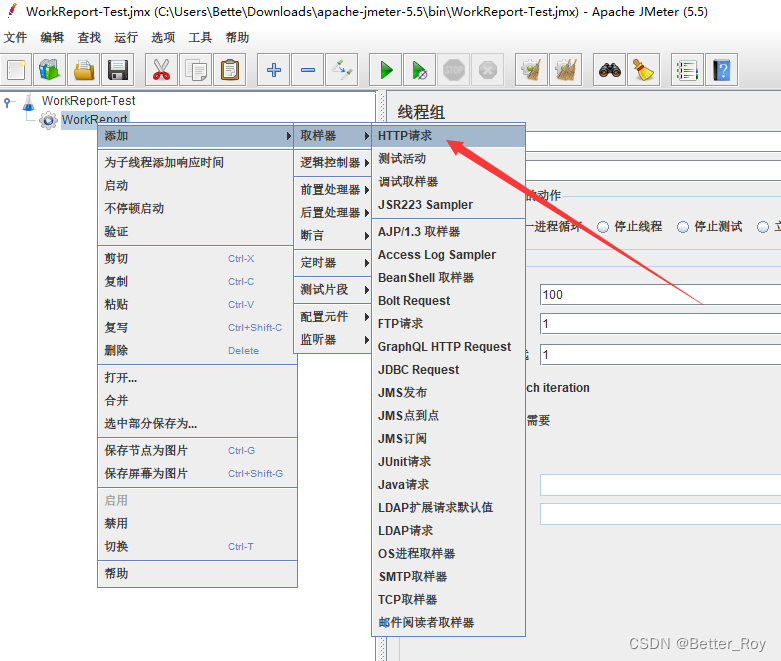
Task: Choose 禁用 in the context menu
Action: point(195,523)
